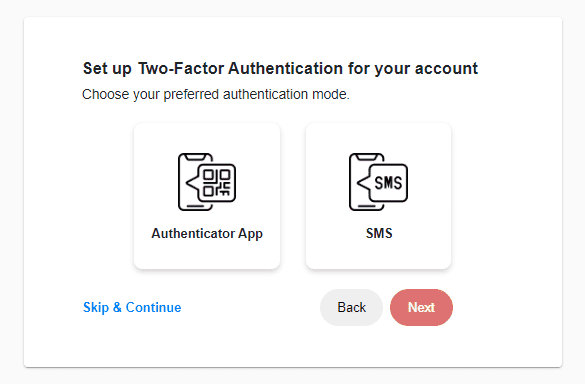Image resolution: width=585 pixels, height=384 pixels.
Task: Click the Two-Factor Authentication setup heading
Action: click(x=280, y=69)
